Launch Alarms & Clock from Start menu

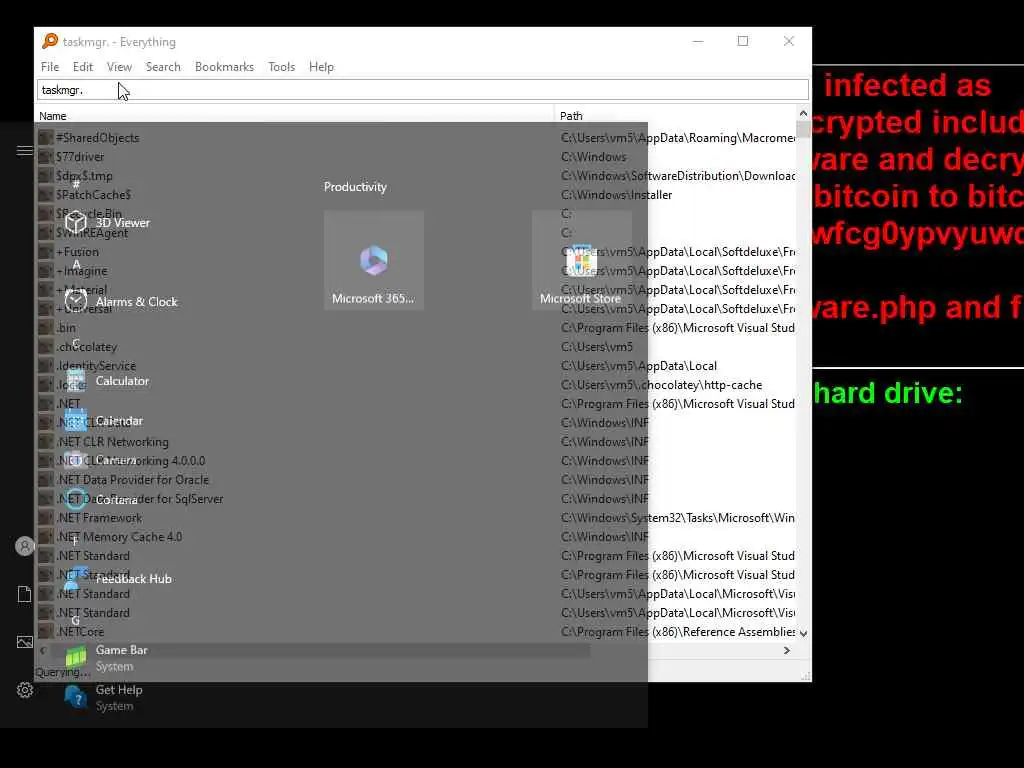[121, 302]
